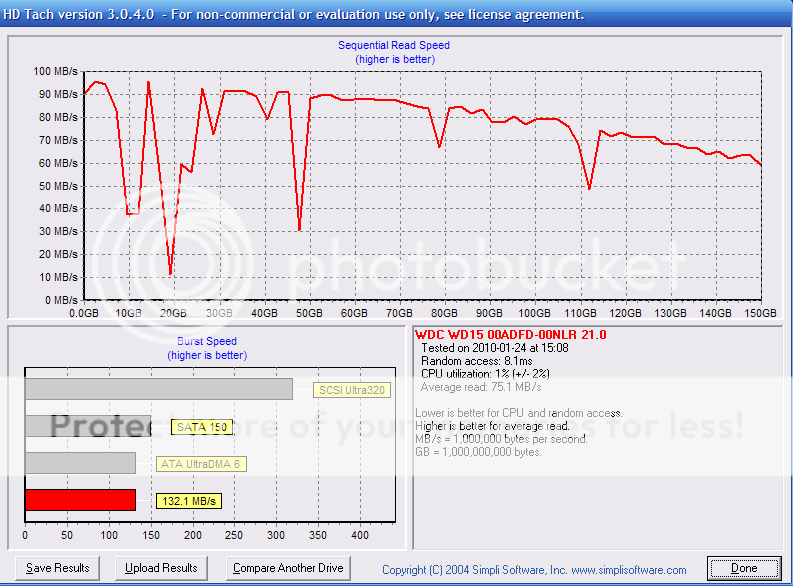Select the SCSI Ultra320 gray bar
793x586 pixels.
(x=159, y=389)
